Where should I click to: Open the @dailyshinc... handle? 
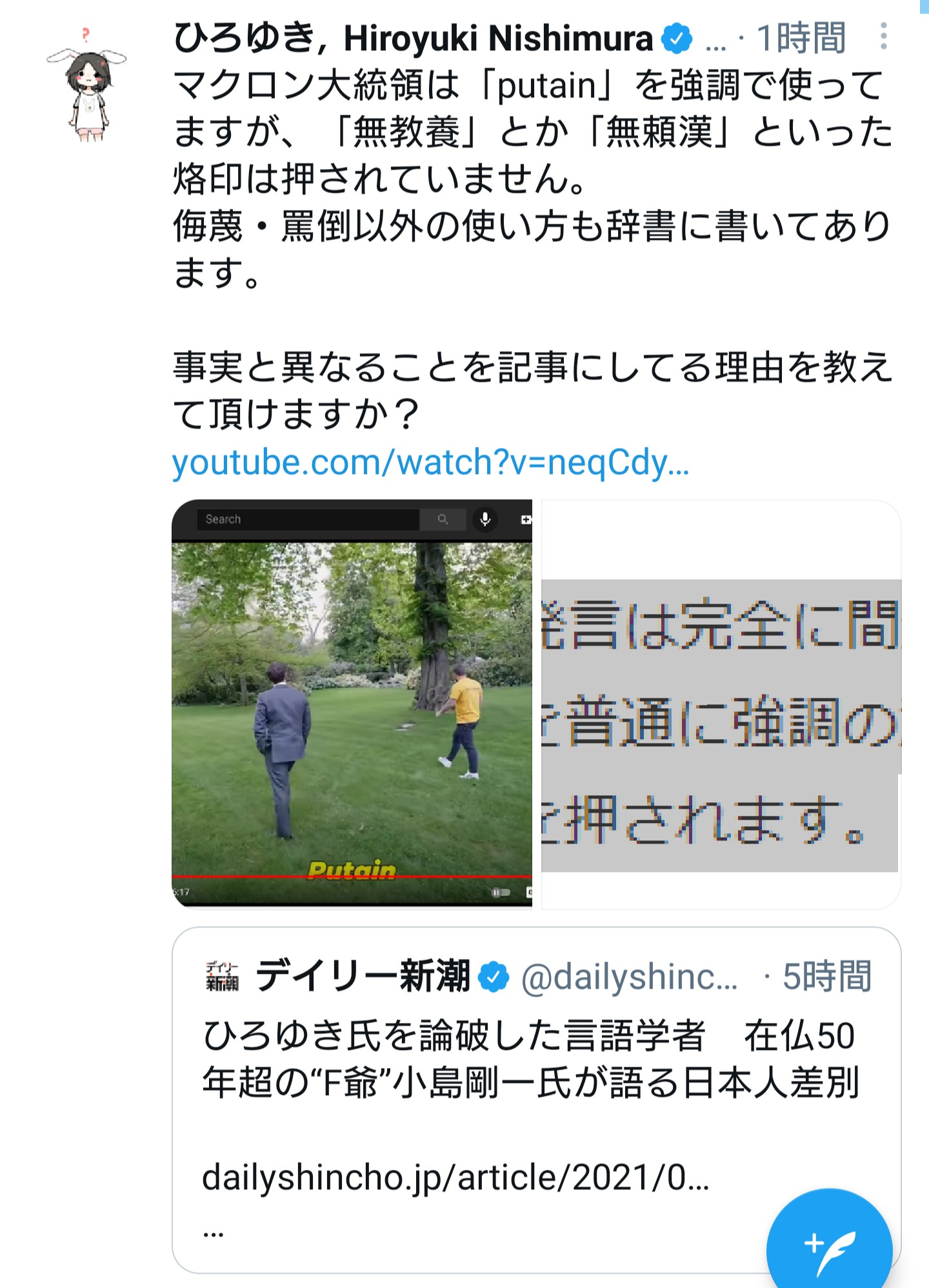(x=629, y=977)
